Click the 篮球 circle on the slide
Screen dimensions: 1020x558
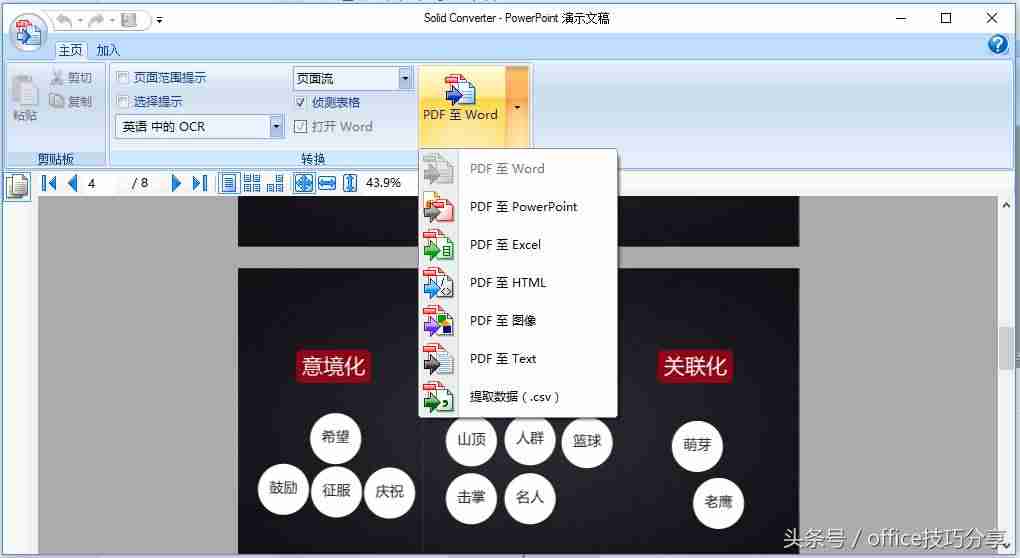click(x=587, y=442)
